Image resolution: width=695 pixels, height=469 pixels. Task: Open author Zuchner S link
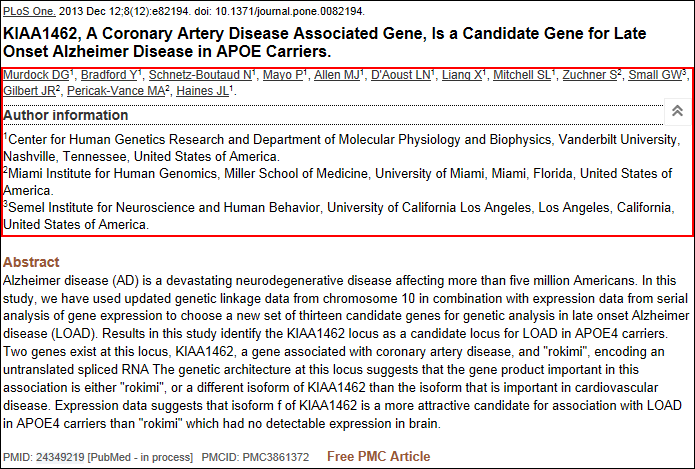pyautogui.click(x=588, y=75)
